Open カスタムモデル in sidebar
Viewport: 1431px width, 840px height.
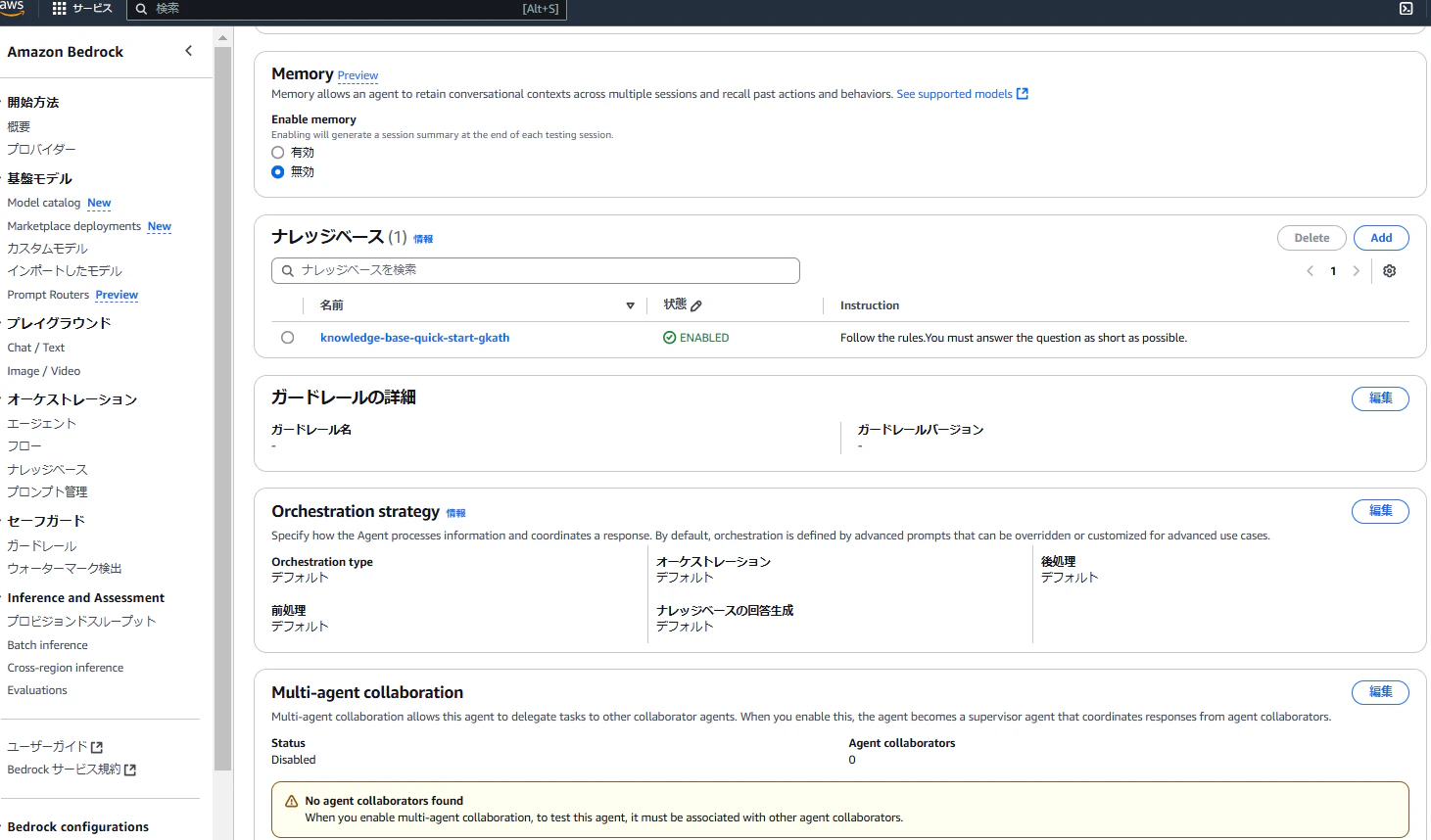tap(47, 249)
